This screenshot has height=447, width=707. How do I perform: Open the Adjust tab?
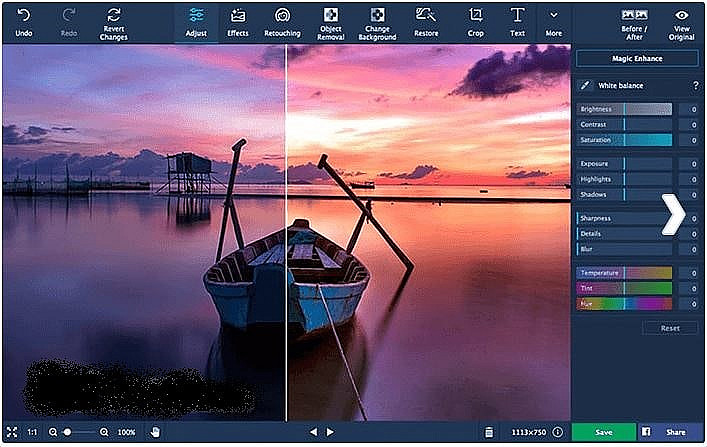[196, 23]
